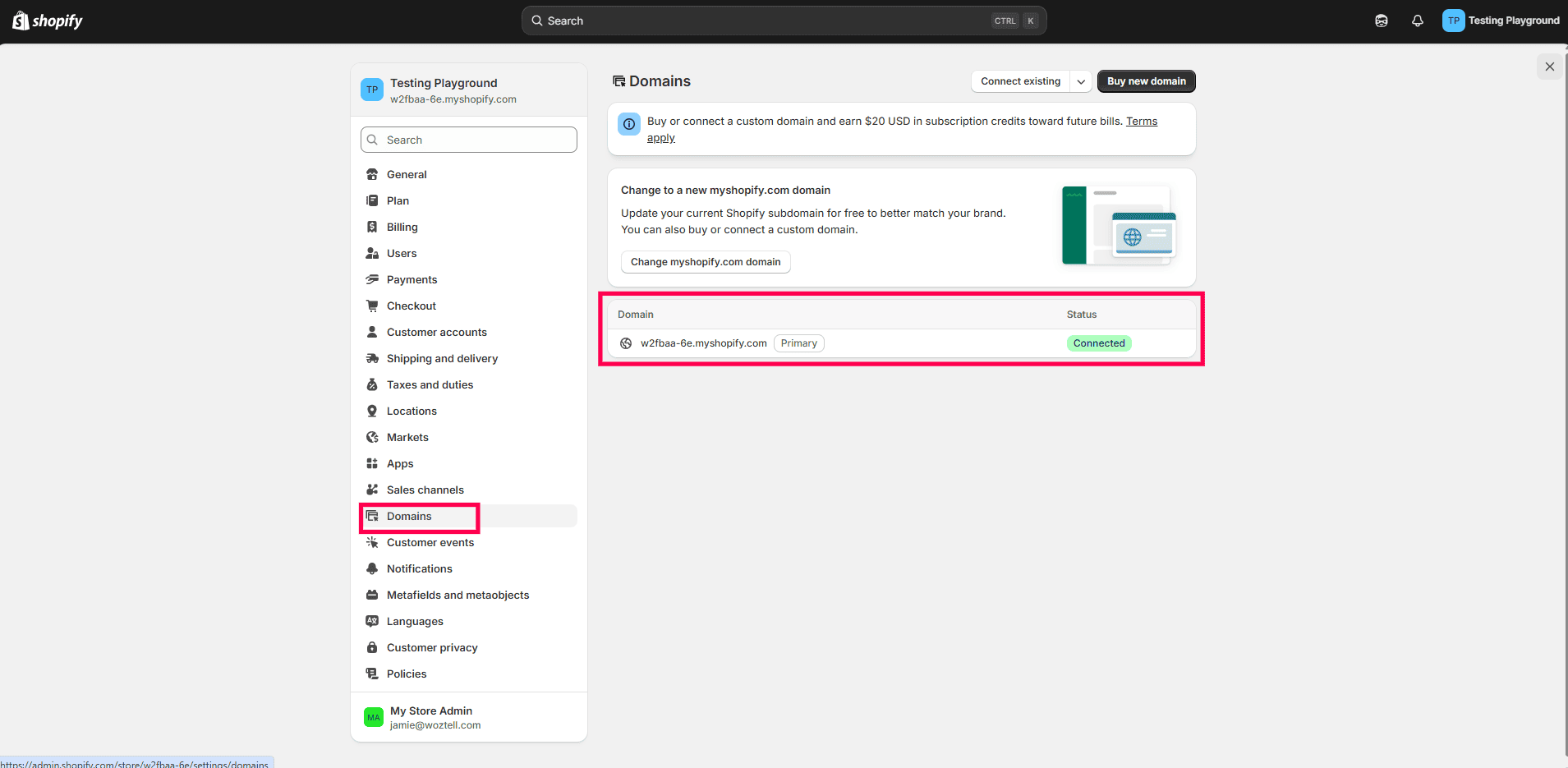Open the Sidekick assistant icon in top bar
The image size is (1568, 768).
click(x=1381, y=21)
